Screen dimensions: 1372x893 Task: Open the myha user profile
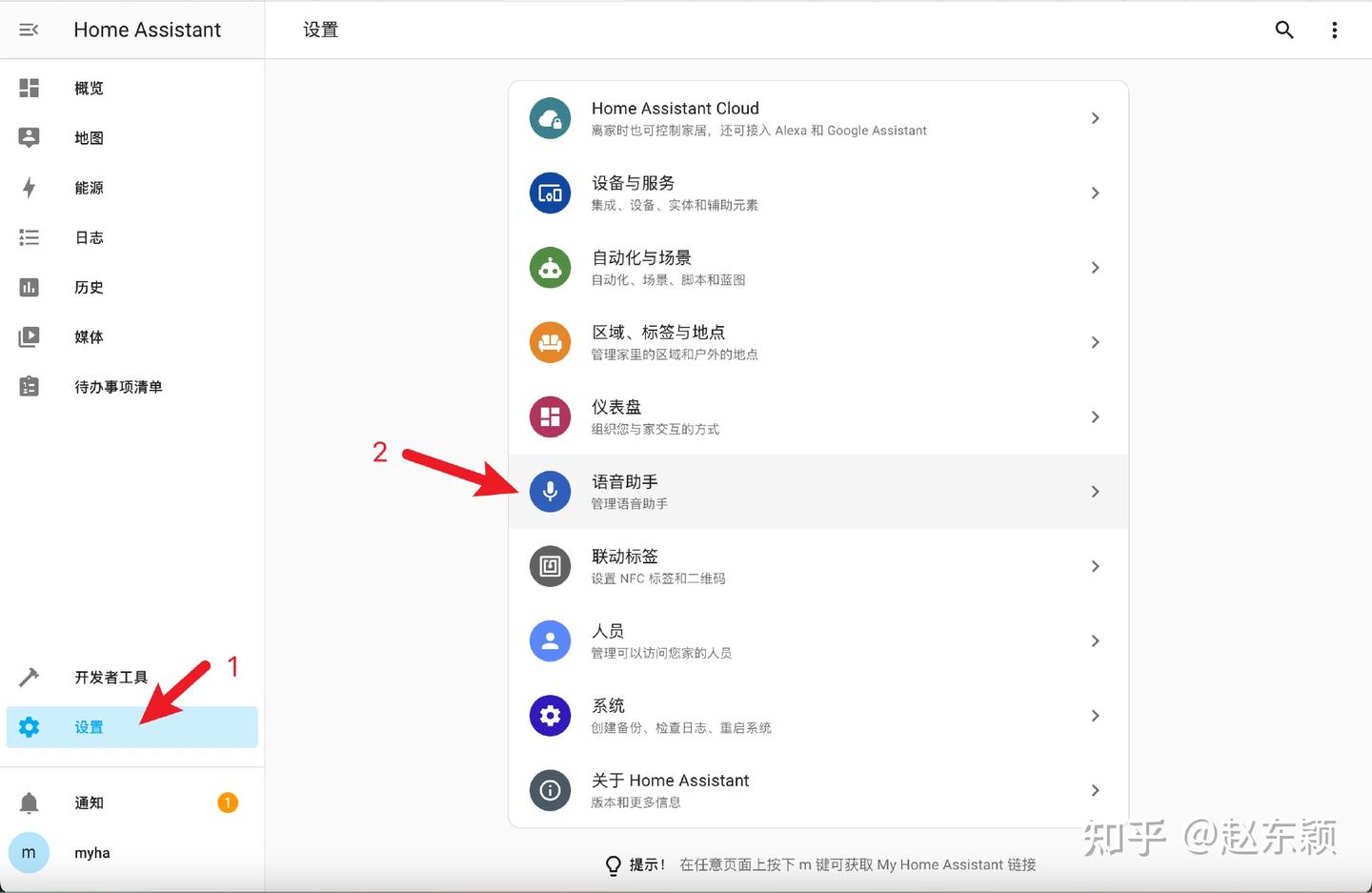132,853
